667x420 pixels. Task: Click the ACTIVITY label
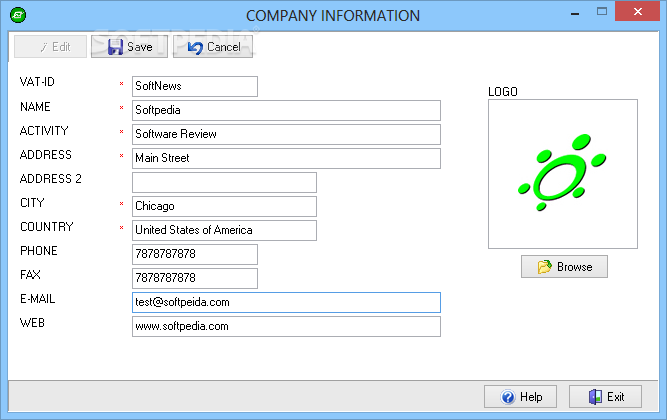click(x=44, y=131)
